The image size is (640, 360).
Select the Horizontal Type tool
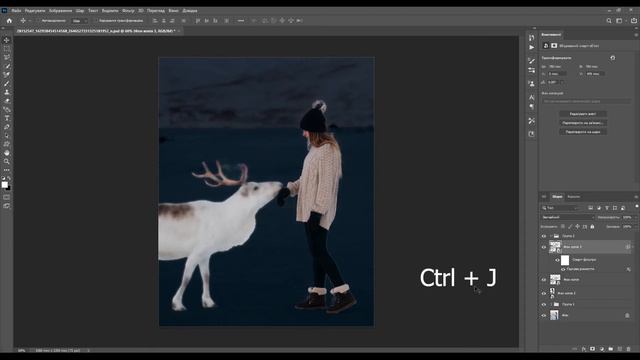tap(7, 118)
